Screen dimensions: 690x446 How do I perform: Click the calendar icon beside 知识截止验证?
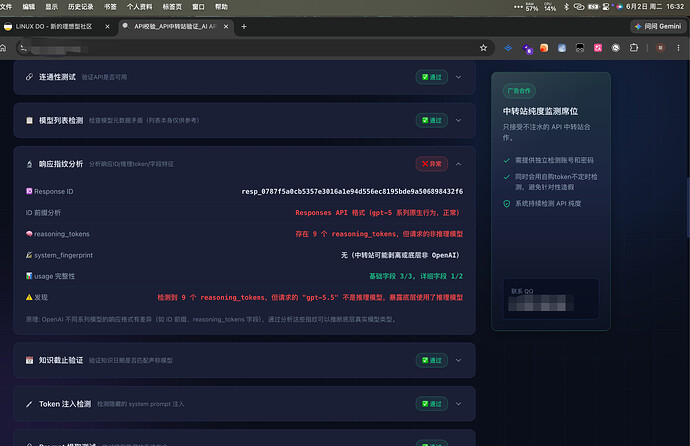29,360
